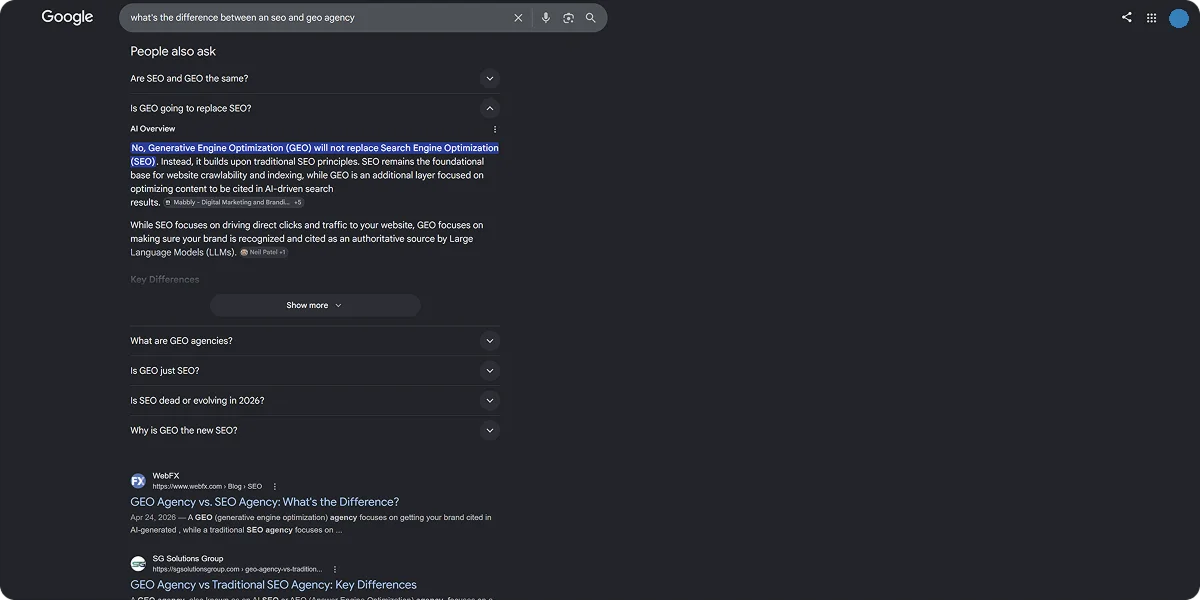Click the WebFX site favicon
Screen dimensions: 1200x600
(138, 481)
